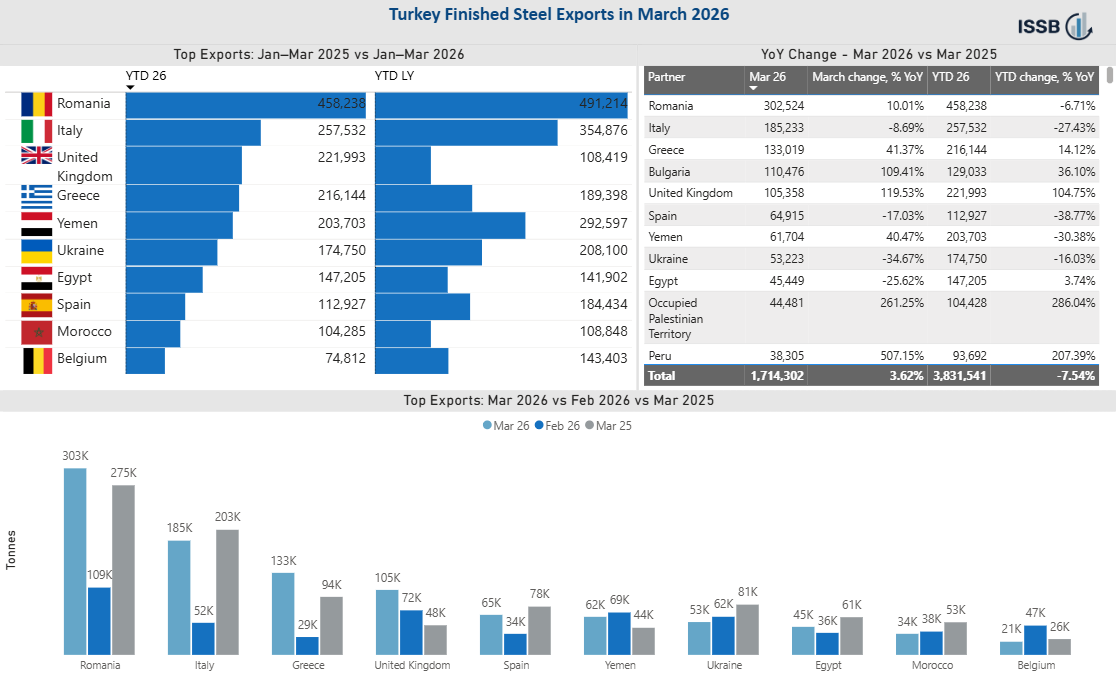The width and height of the screenshot is (1116, 679).
Task: Click the Greece flag icon
Action: pos(36,197)
